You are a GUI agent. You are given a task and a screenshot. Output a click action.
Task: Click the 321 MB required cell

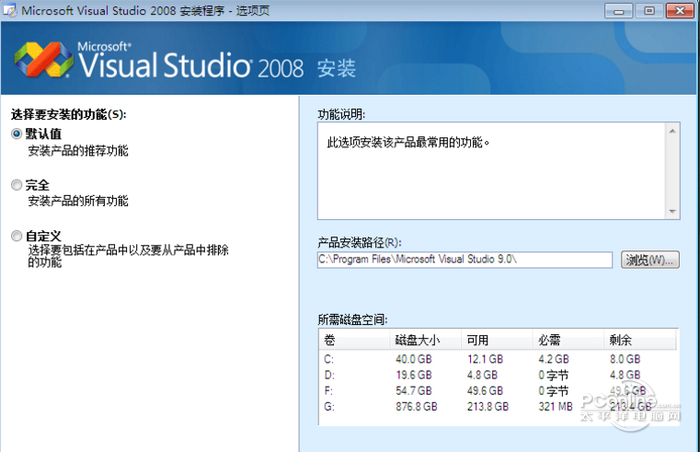click(555, 406)
